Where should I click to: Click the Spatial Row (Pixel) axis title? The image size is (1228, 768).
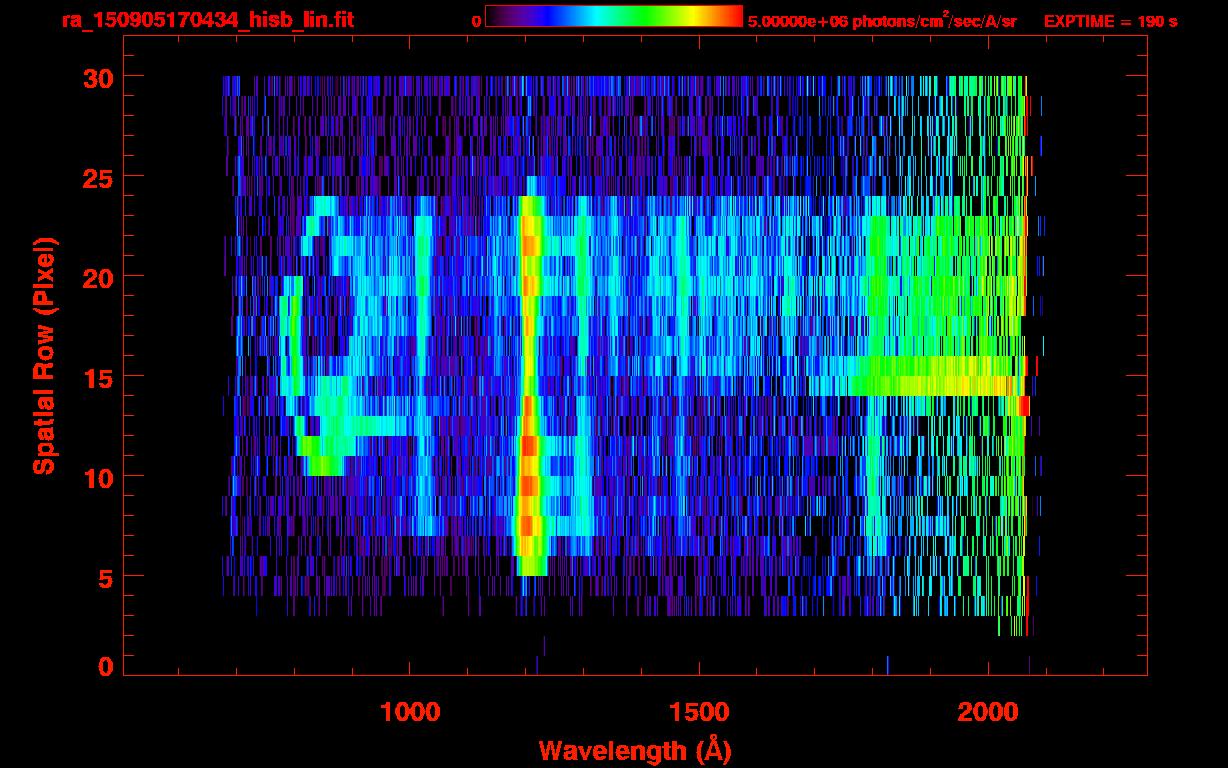44,355
